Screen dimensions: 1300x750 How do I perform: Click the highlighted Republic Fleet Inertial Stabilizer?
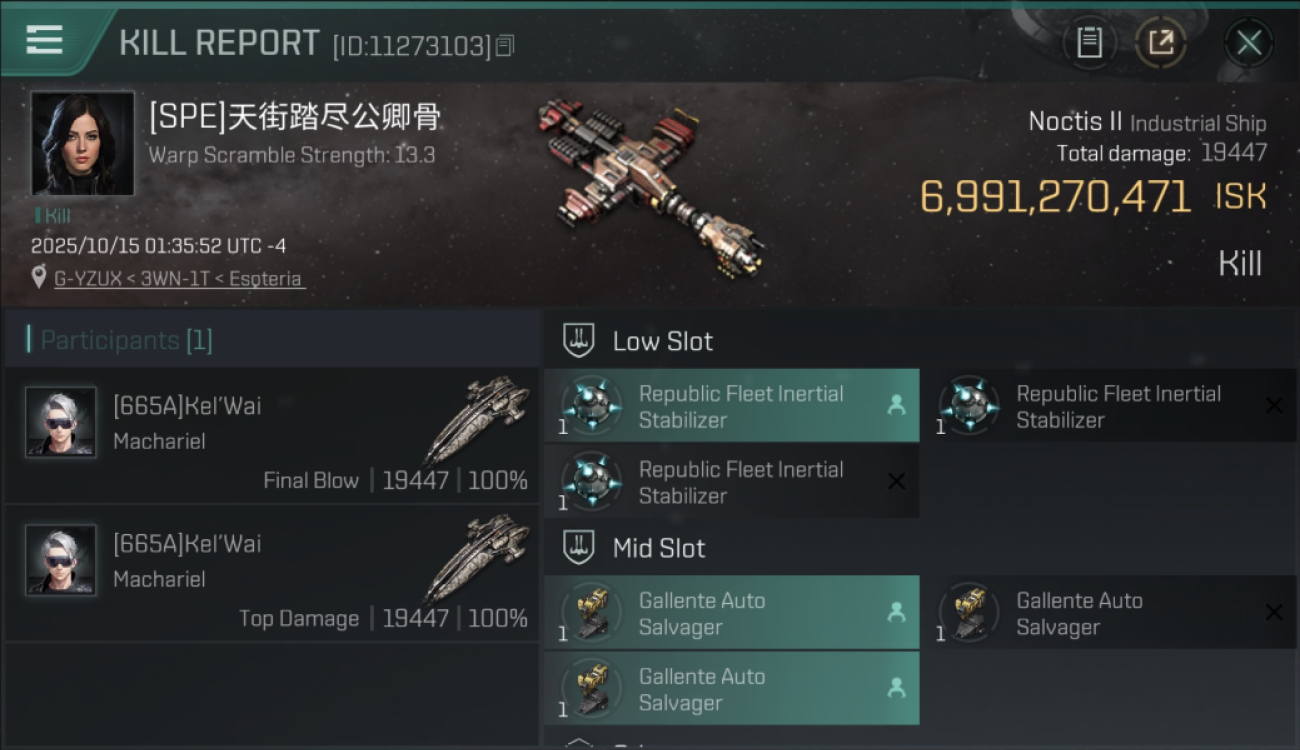(731, 406)
